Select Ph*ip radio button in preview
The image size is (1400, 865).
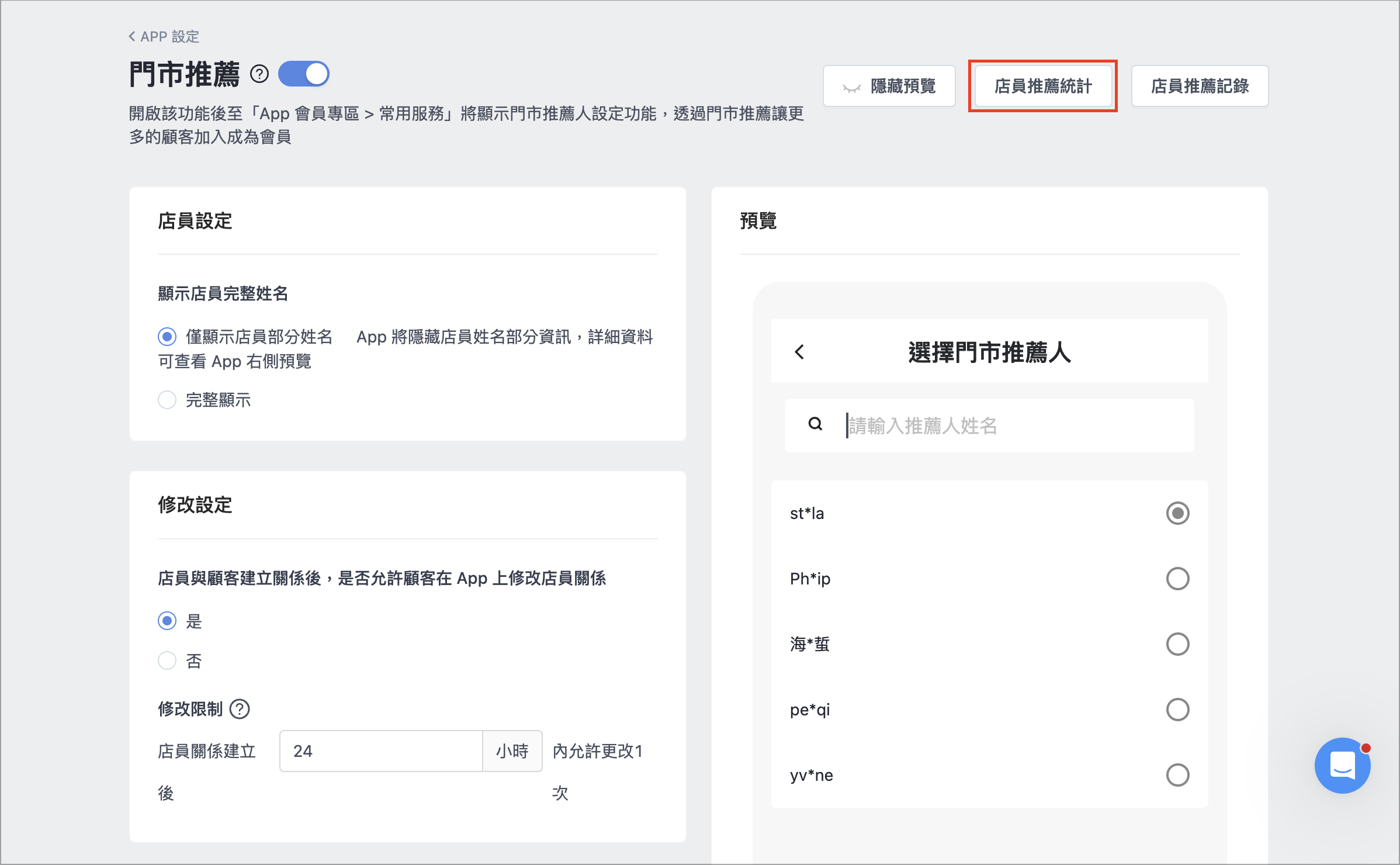1177,579
